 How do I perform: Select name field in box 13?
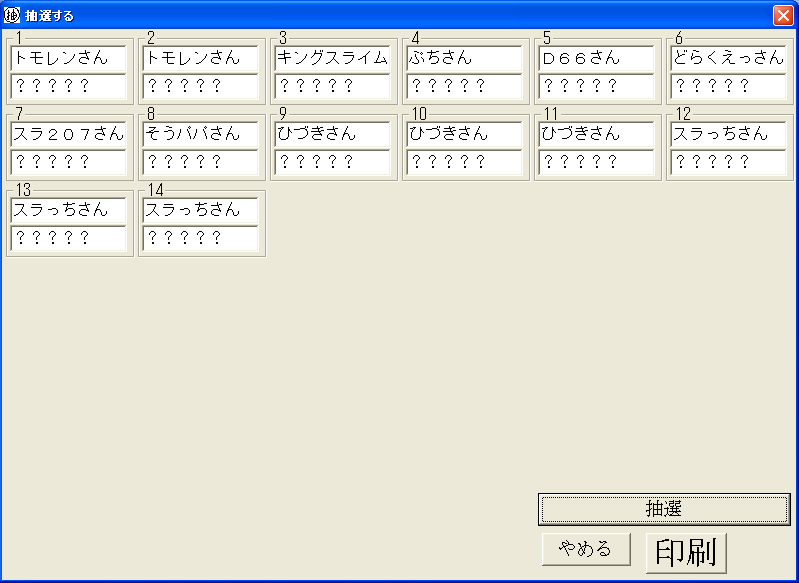coord(68,210)
